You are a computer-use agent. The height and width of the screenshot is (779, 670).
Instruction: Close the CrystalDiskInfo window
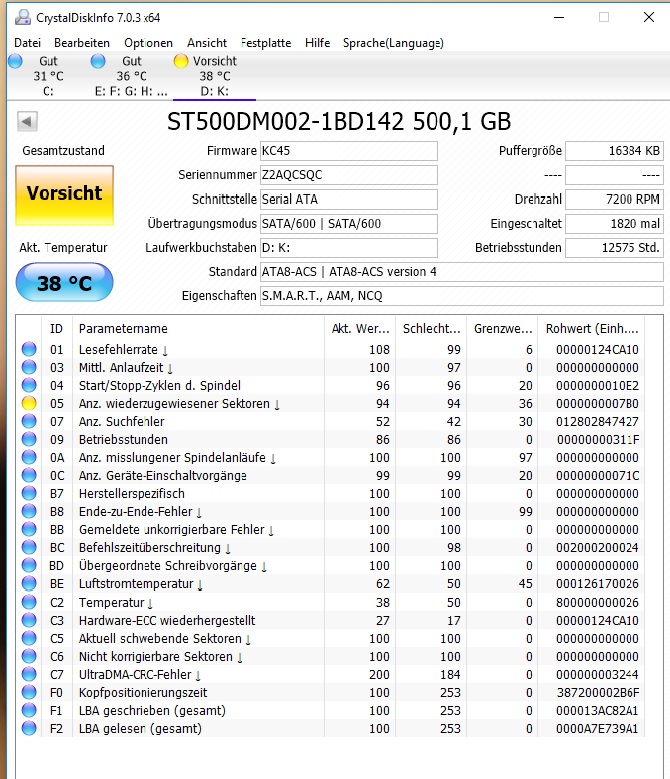[x=649, y=17]
